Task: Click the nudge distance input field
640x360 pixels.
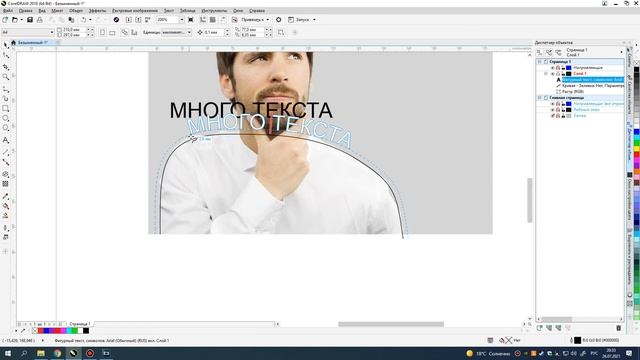Action: (x=213, y=32)
